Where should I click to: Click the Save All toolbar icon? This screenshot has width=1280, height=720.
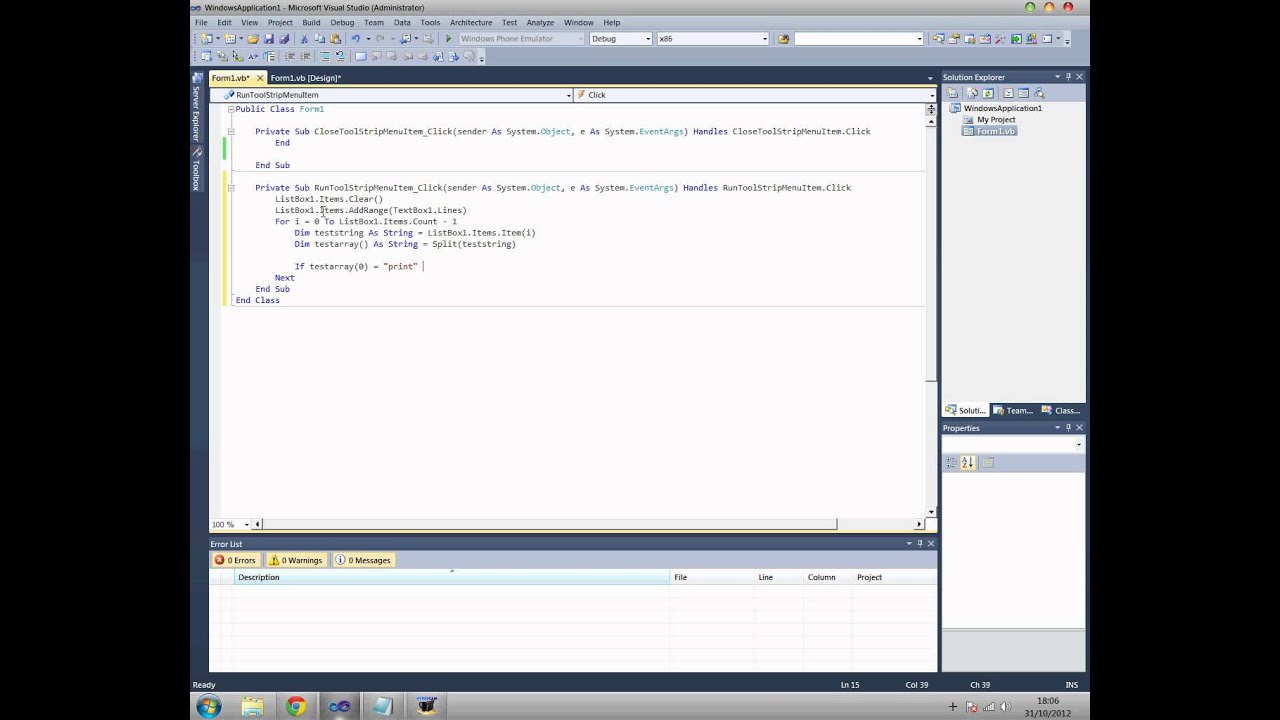coord(284,39)
